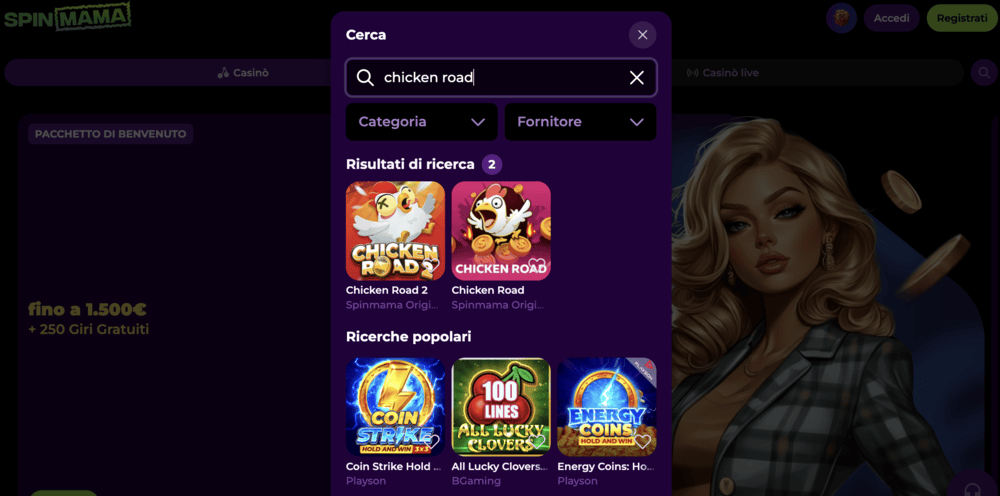Click the Registrati button
1000x496 pixels.
coord(961,18)
